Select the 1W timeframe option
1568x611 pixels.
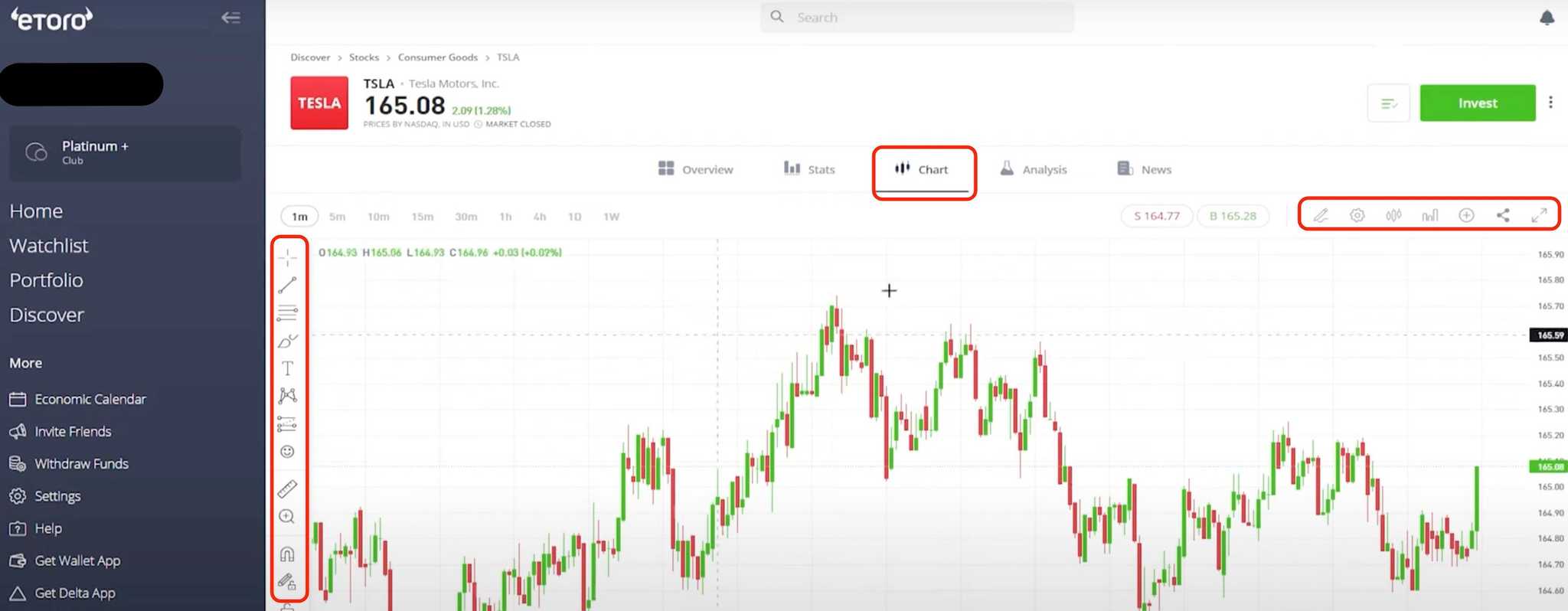click(x=611, y=217)
